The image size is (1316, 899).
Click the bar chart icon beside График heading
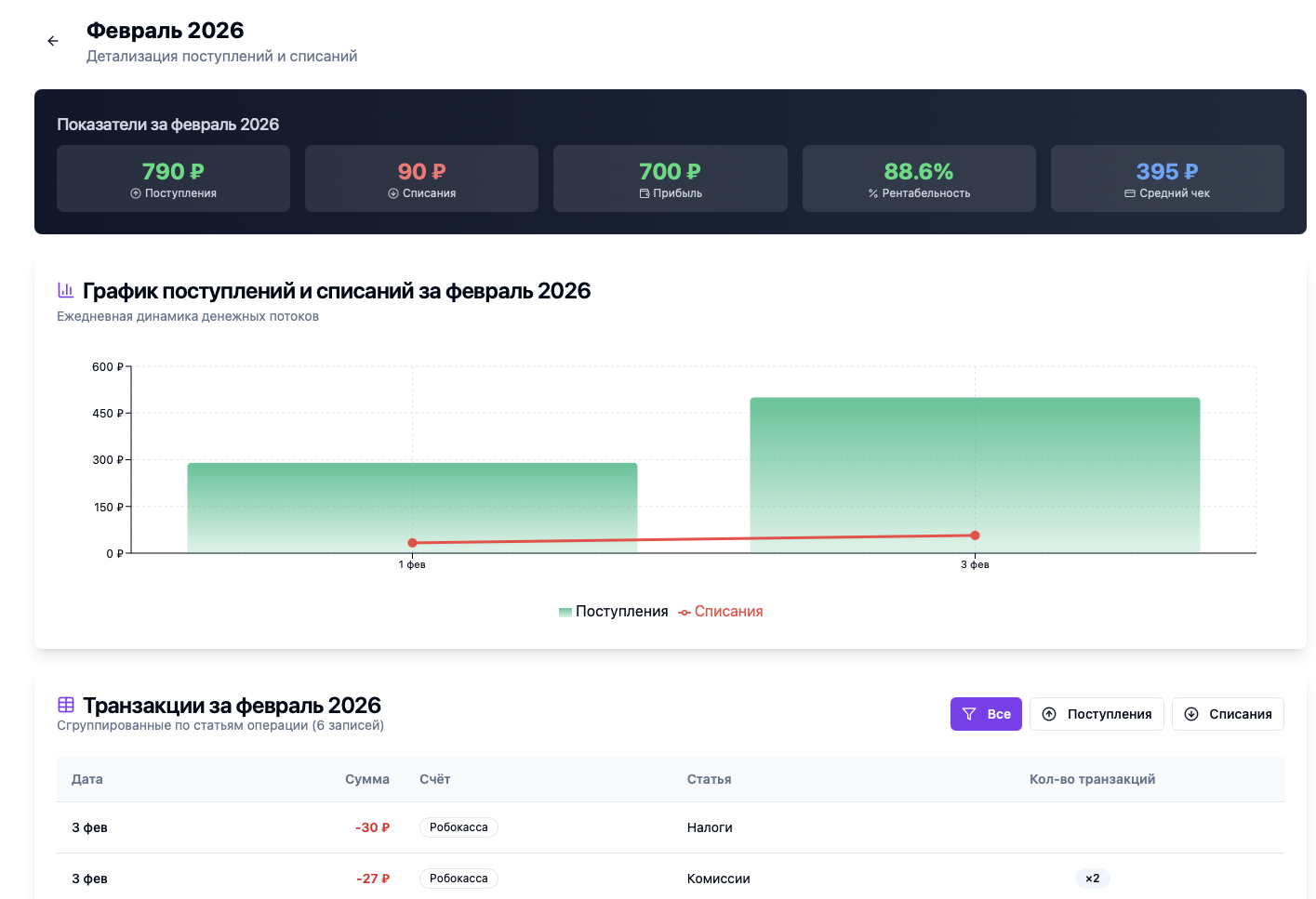tap(65, 290)
